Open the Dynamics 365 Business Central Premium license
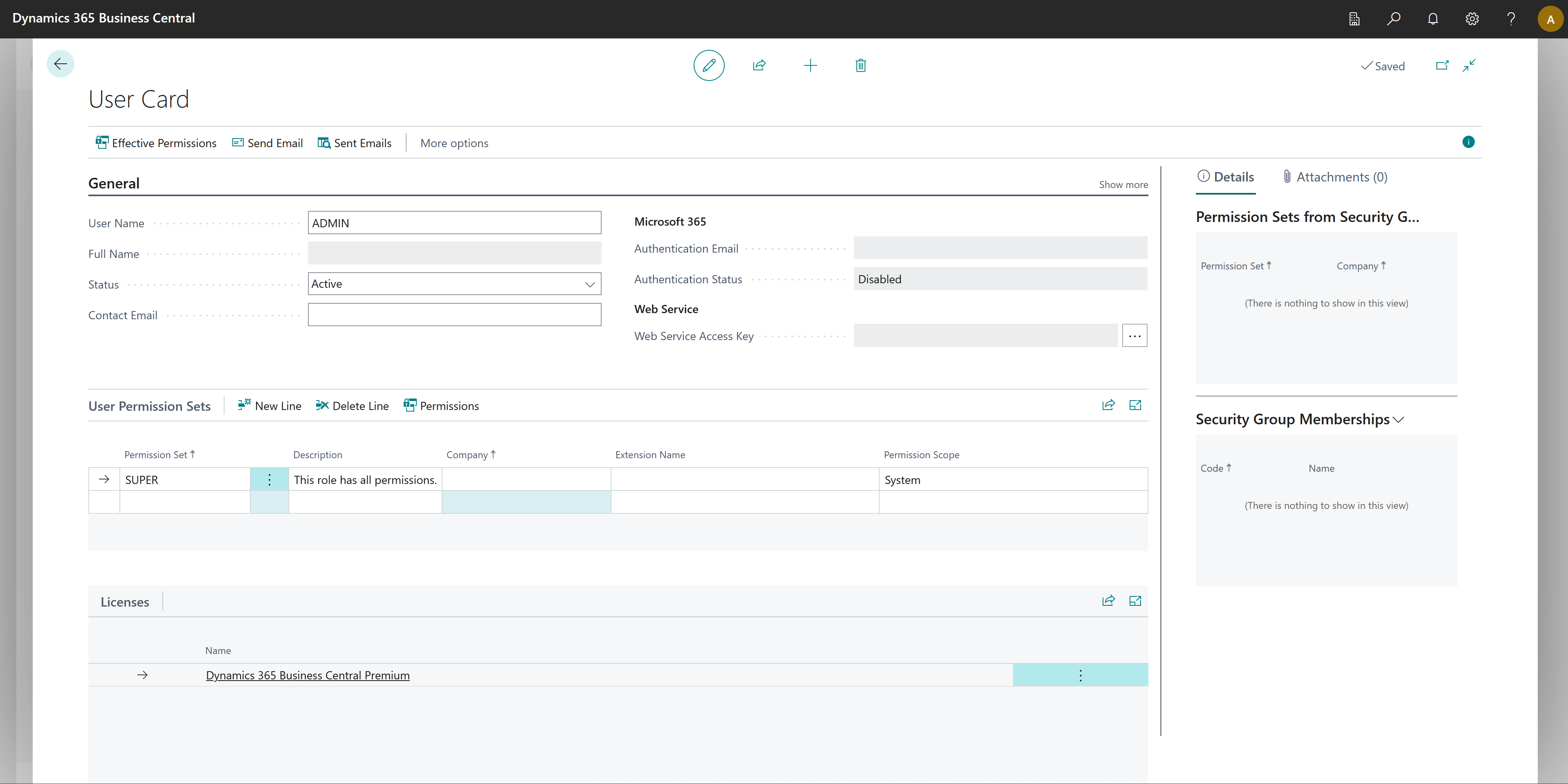The width and height of the screenshot is (1568, 784). (x=308, y=675)
